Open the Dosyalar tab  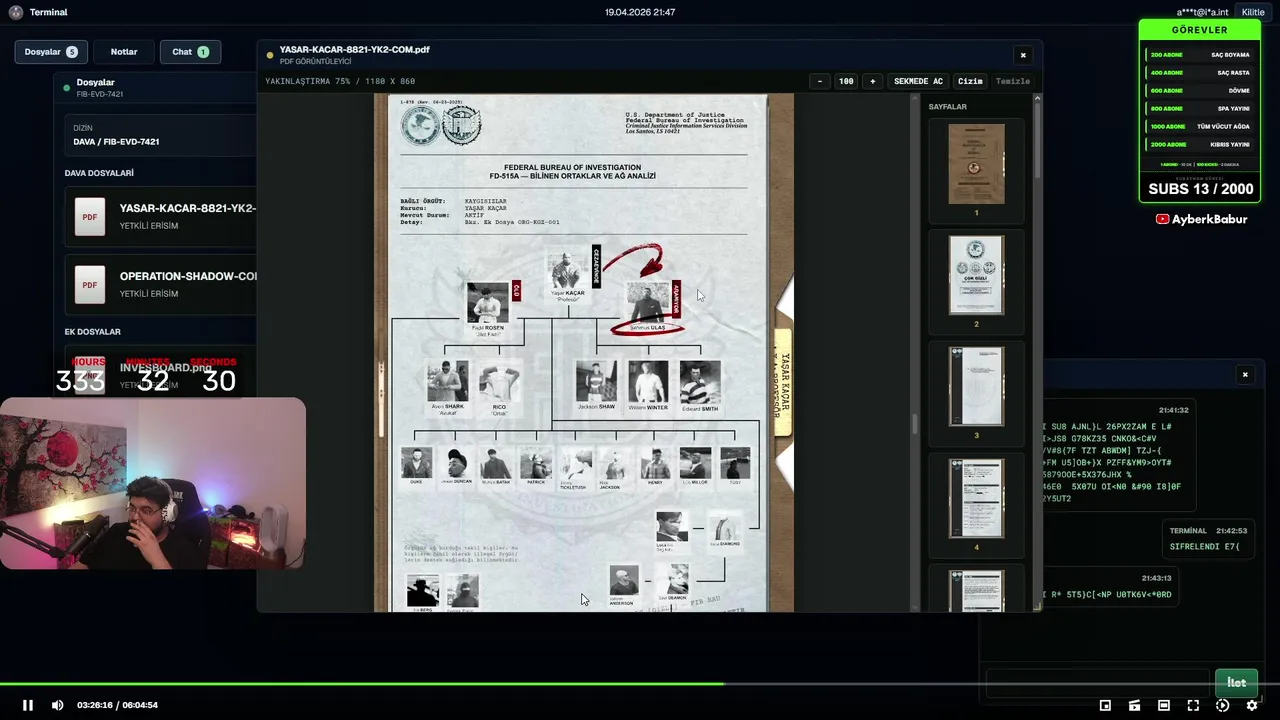point(51,52)
